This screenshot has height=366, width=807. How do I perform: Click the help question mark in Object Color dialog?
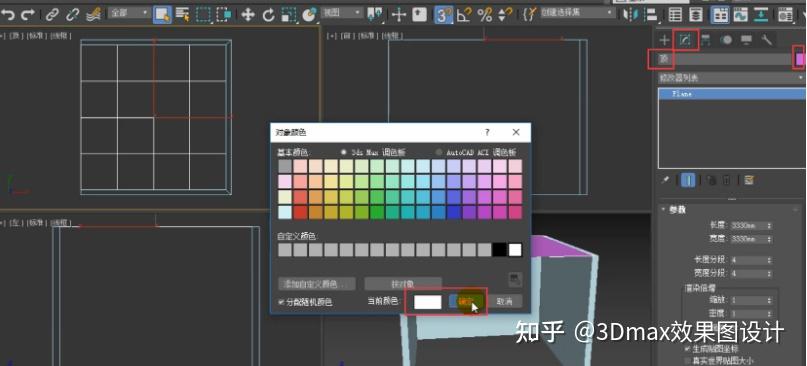click(487, 132)
